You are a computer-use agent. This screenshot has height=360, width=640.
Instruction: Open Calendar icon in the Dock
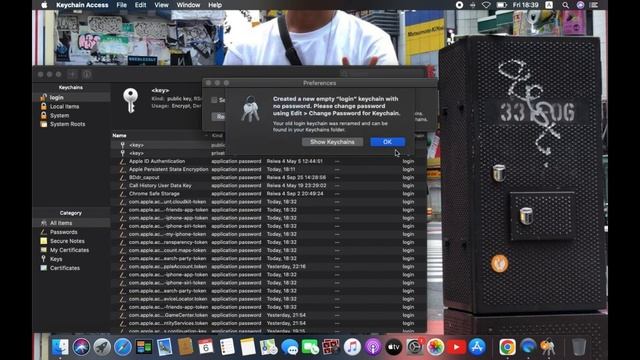pos(206,347)
